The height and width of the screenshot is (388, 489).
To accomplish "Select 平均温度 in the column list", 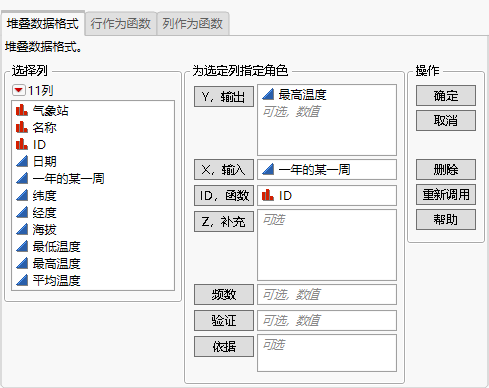I will (56, 280).
